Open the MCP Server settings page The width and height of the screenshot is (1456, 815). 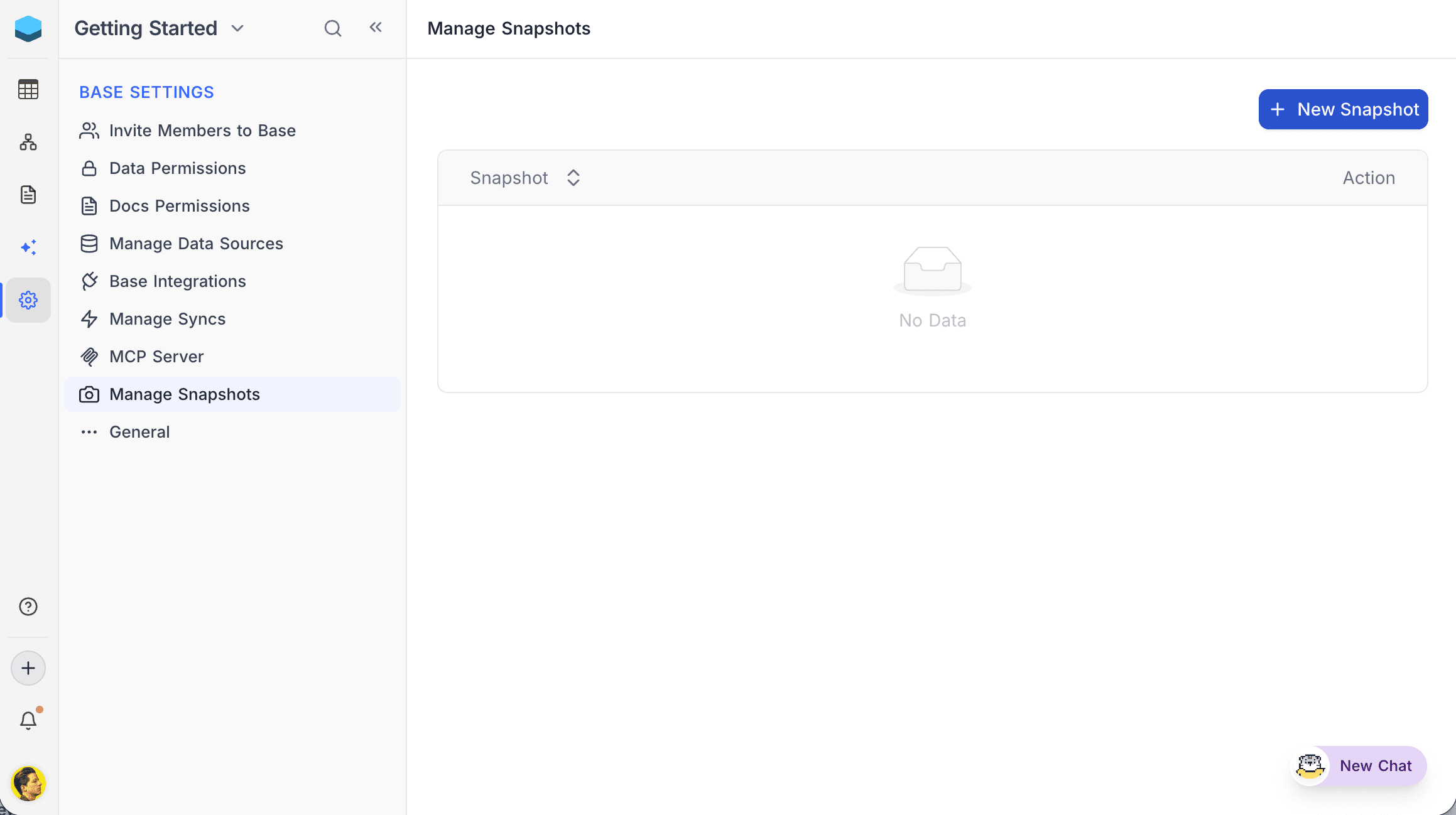156,357
